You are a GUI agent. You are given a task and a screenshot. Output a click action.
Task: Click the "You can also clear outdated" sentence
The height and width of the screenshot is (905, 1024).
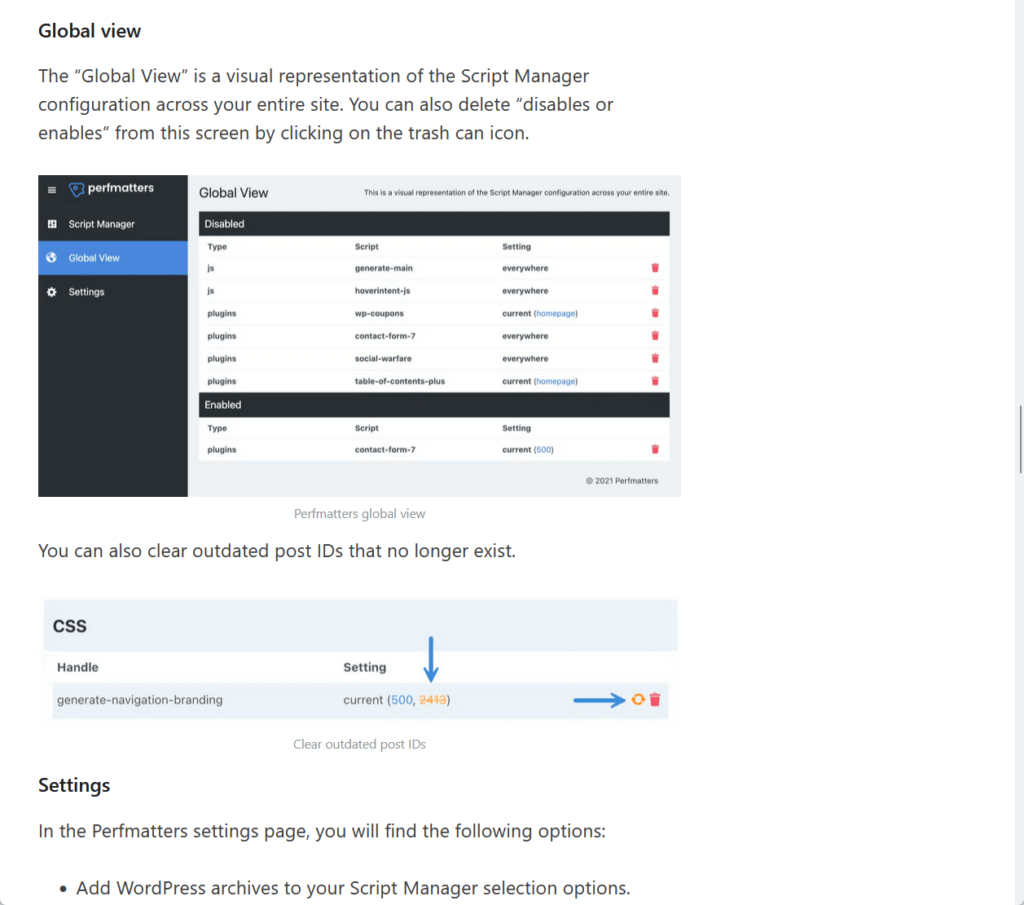[x=277, y=551]
